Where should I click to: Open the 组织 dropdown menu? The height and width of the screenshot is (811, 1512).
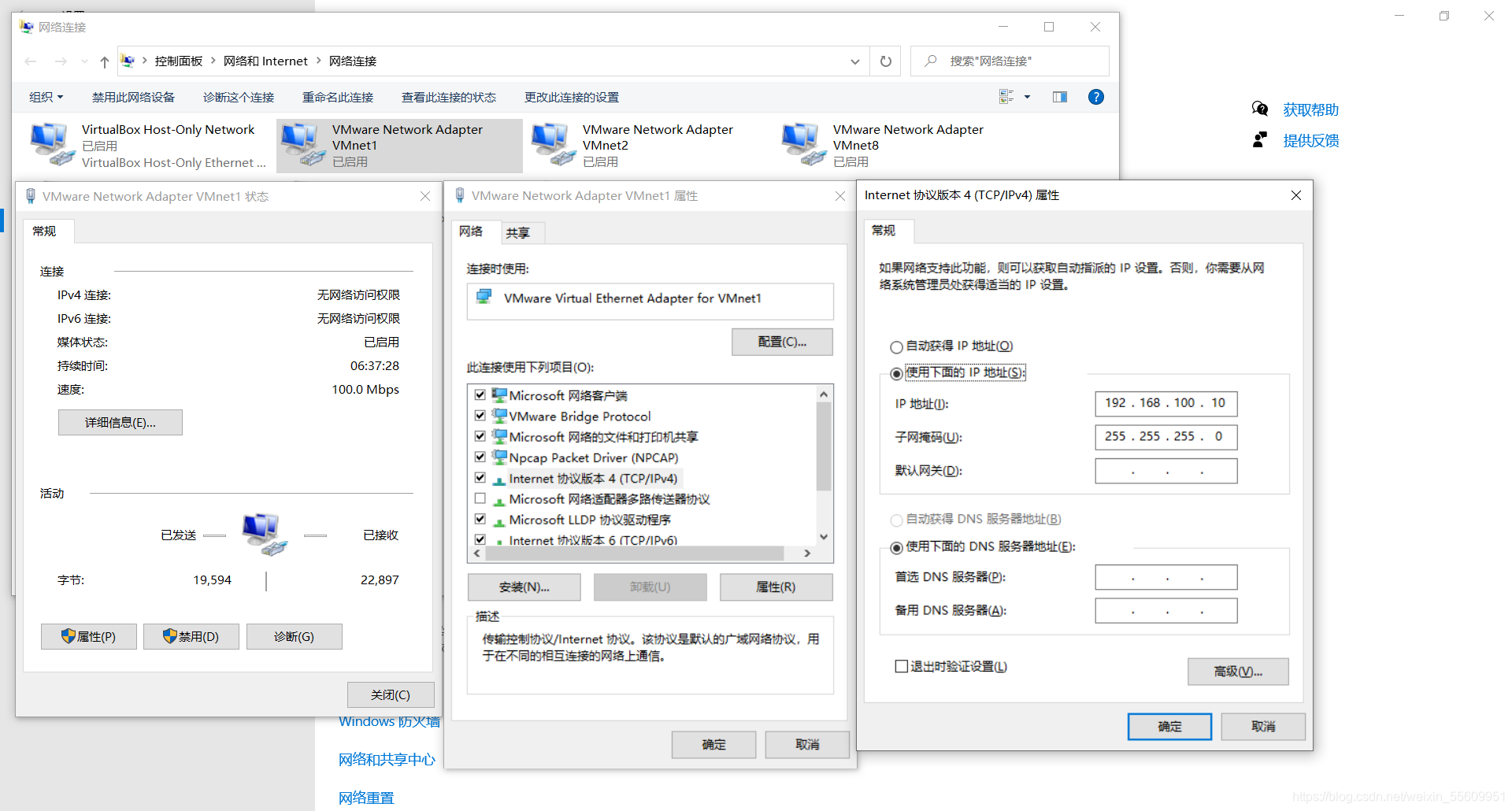(x=46, y=97)
